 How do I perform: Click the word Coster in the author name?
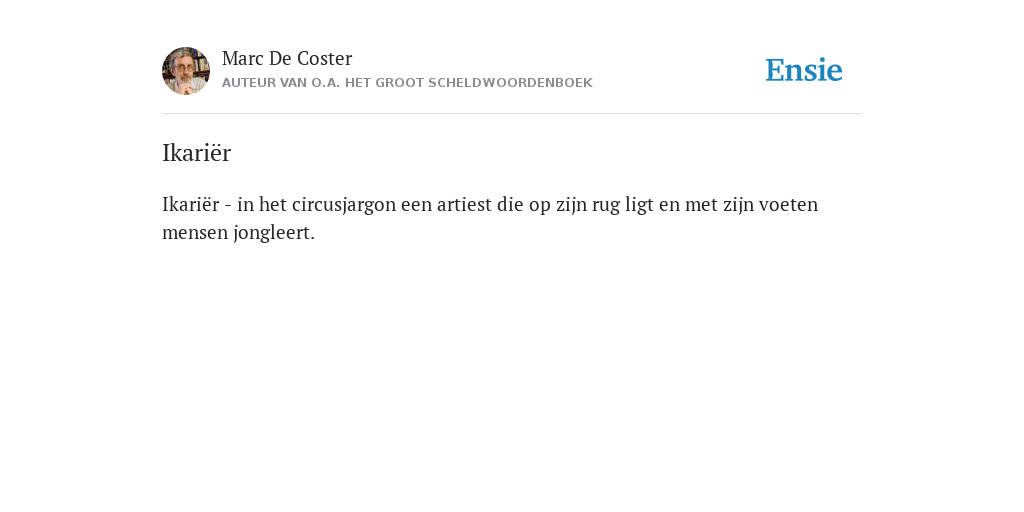[324, 58]
